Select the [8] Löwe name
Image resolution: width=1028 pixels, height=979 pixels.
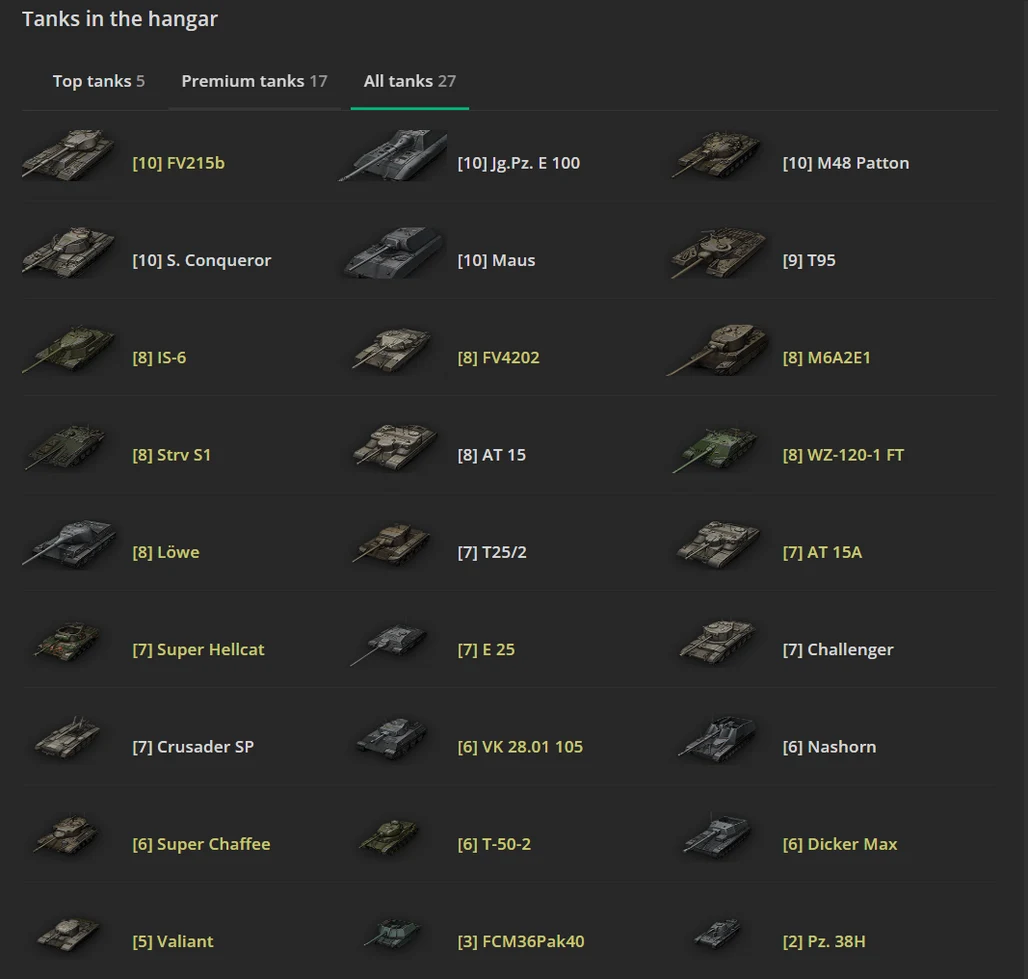(166, 552)
